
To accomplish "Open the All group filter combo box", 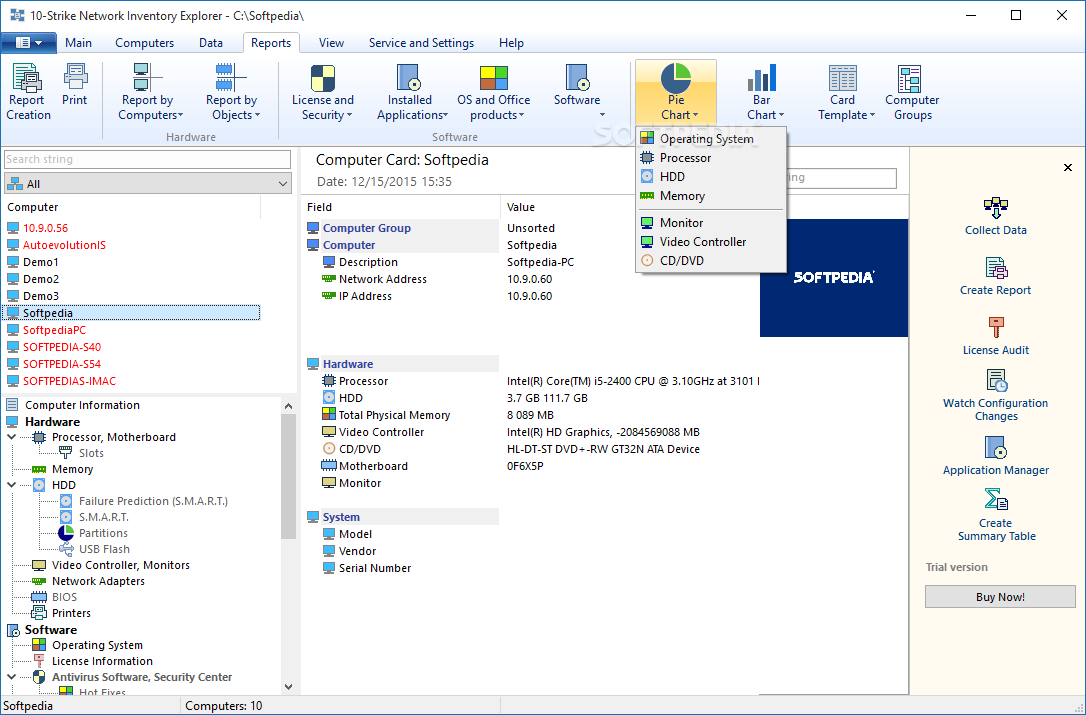I will click(148, 184).
